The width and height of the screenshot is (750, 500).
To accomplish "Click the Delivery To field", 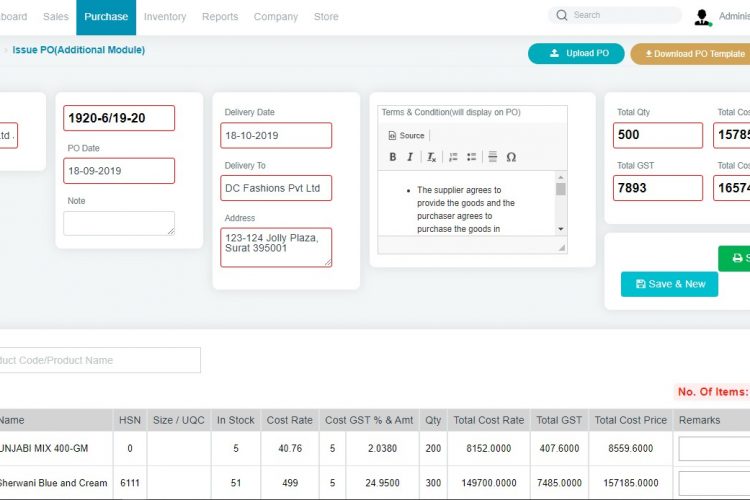I will [276, 188].
